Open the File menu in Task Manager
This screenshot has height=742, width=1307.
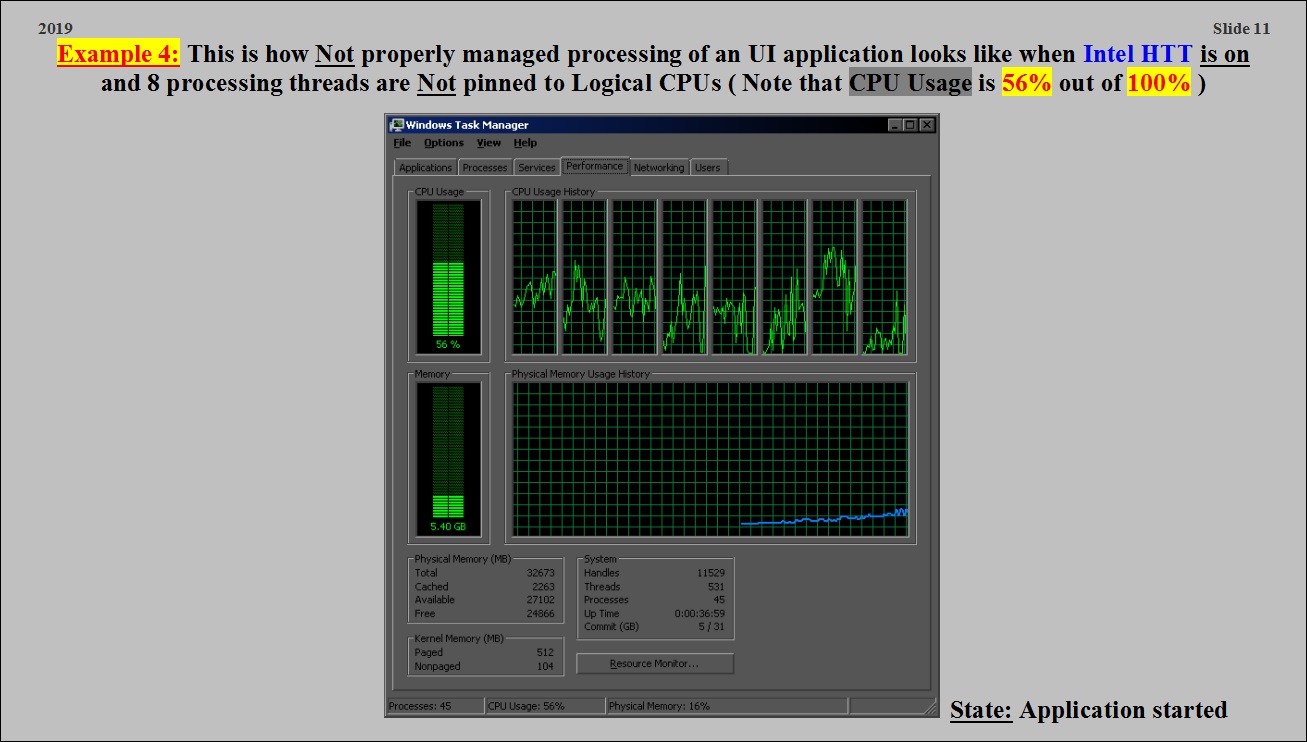(x=402, y=143)
